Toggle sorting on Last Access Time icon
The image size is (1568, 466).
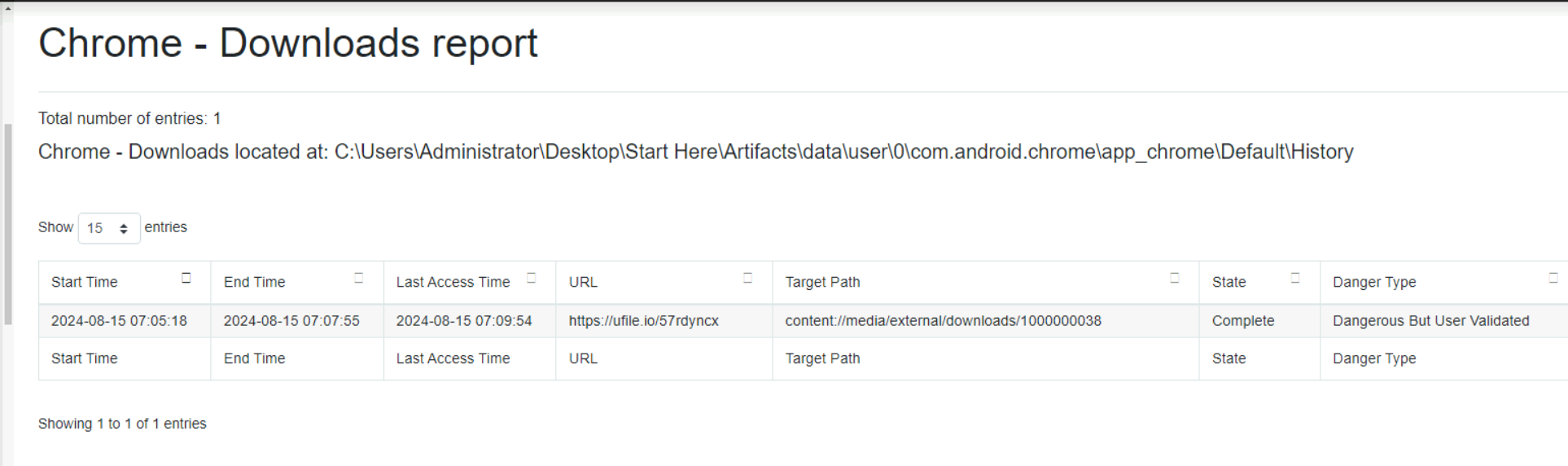click(532, 279)
